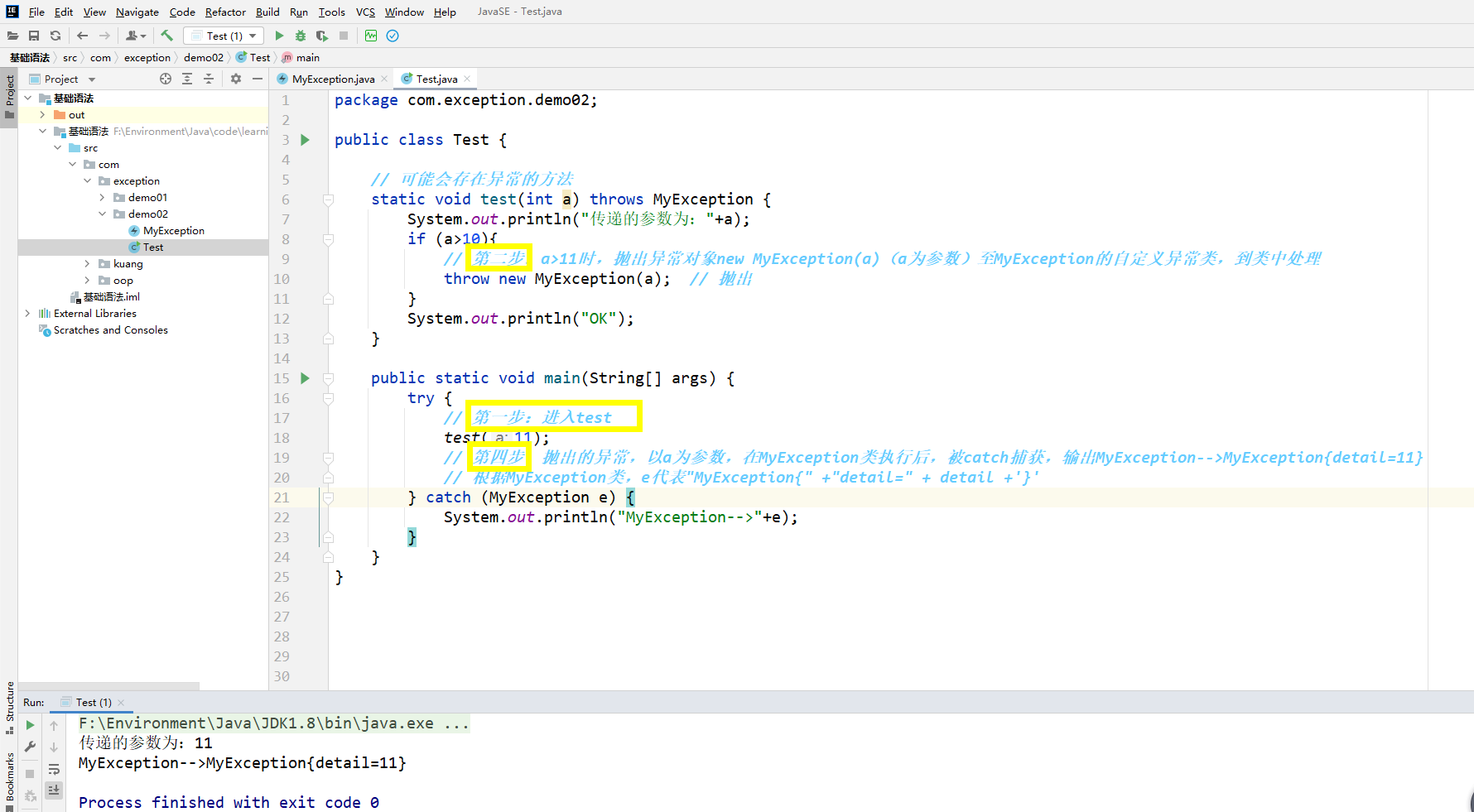
Task: Collapse the exception package
Action: pyautogui.click(x=87, y=181)
